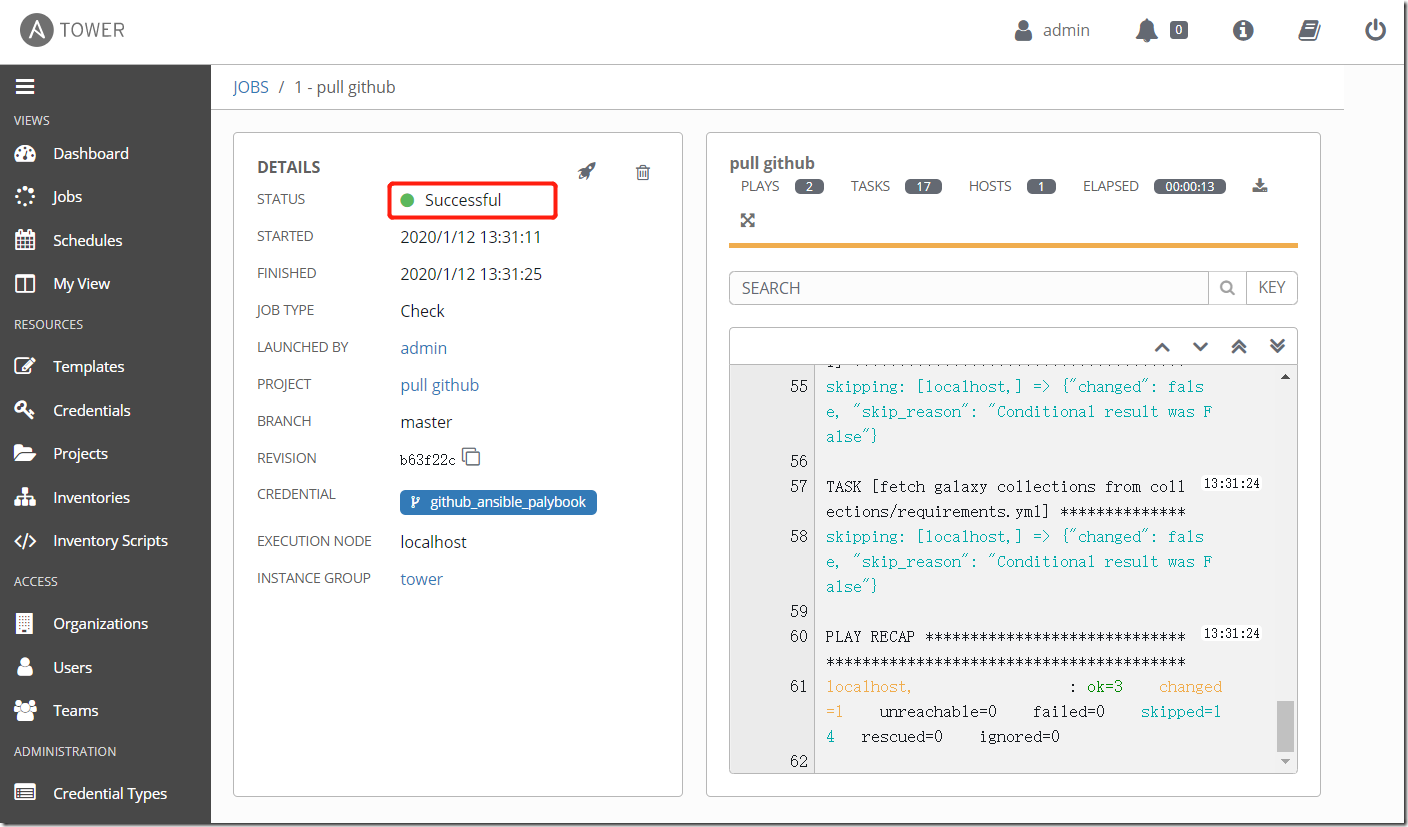Open the pull github project link
The image size is (1408, 827).
440,385
